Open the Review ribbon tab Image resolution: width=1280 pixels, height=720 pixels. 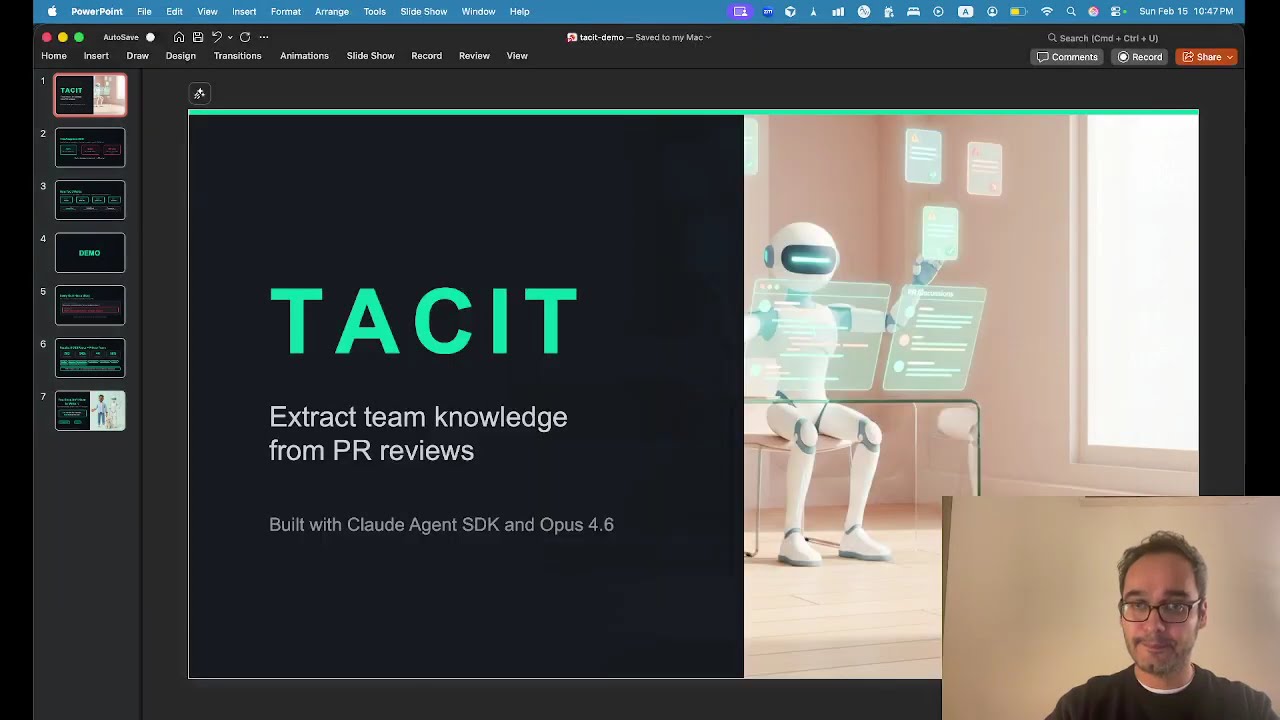tap(474, 56)
